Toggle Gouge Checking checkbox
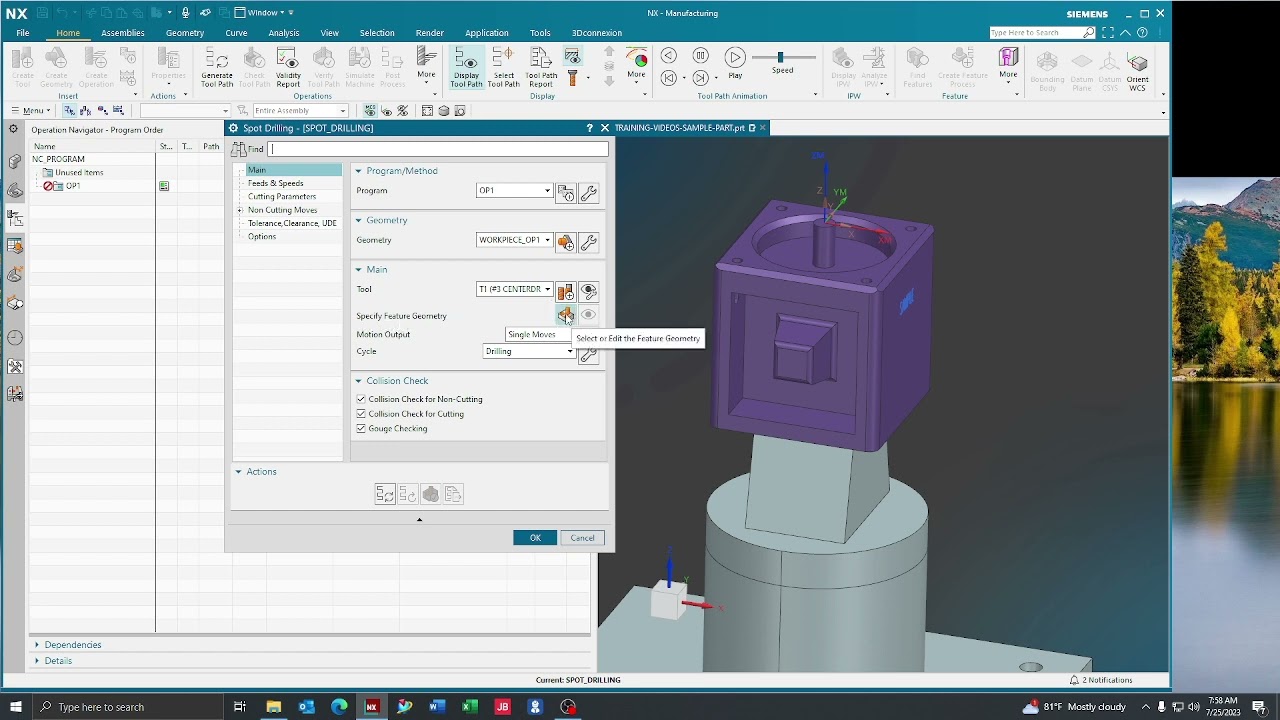Screen dimensions: 1280x720 pyautogui.click(x=361, y=429)
